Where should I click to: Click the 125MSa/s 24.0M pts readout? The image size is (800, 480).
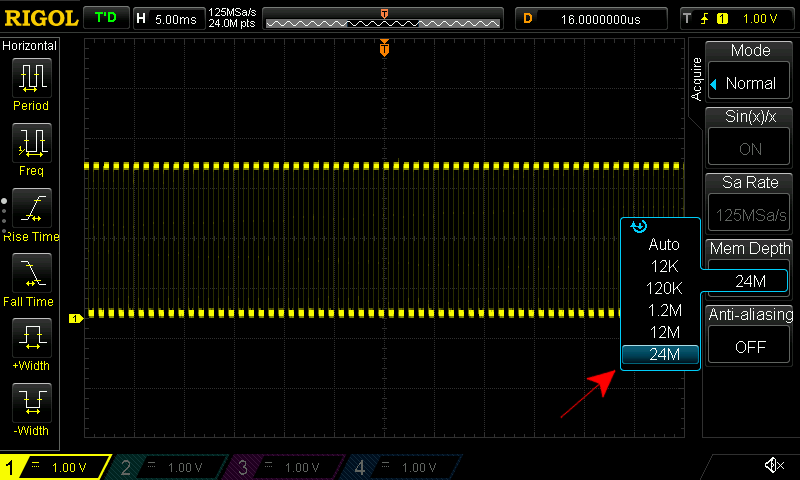click(x=232, y=18)
